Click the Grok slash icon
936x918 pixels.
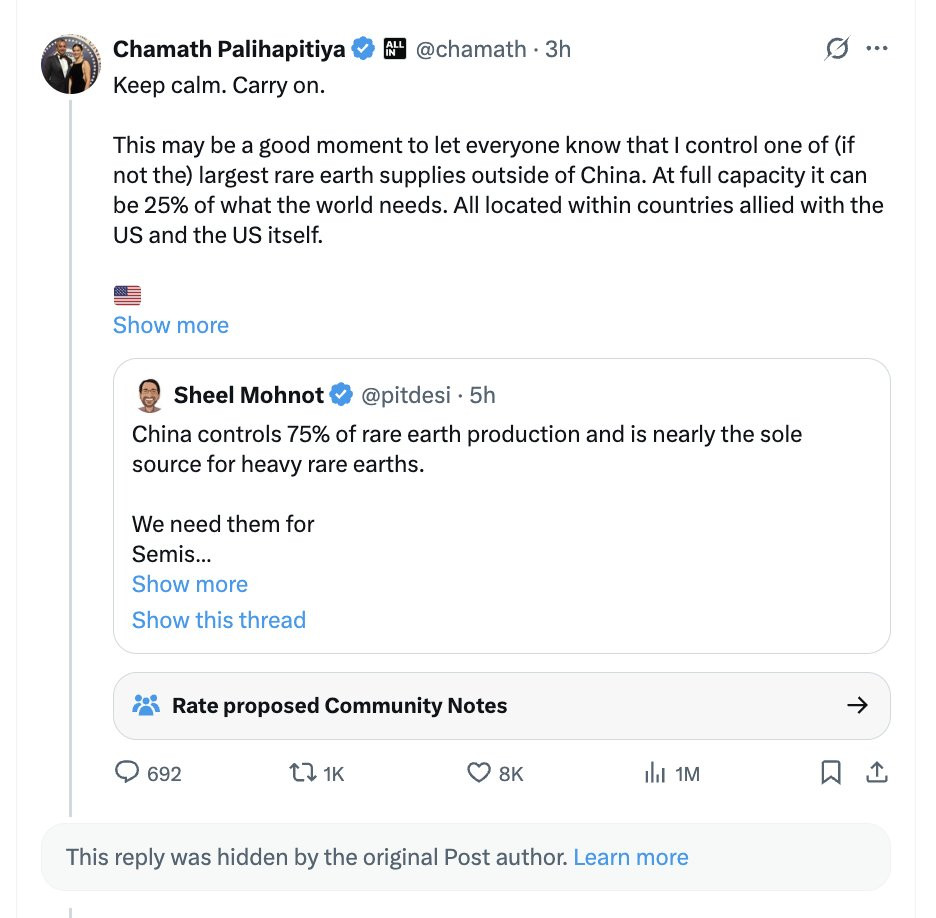(x=836, y=48)
